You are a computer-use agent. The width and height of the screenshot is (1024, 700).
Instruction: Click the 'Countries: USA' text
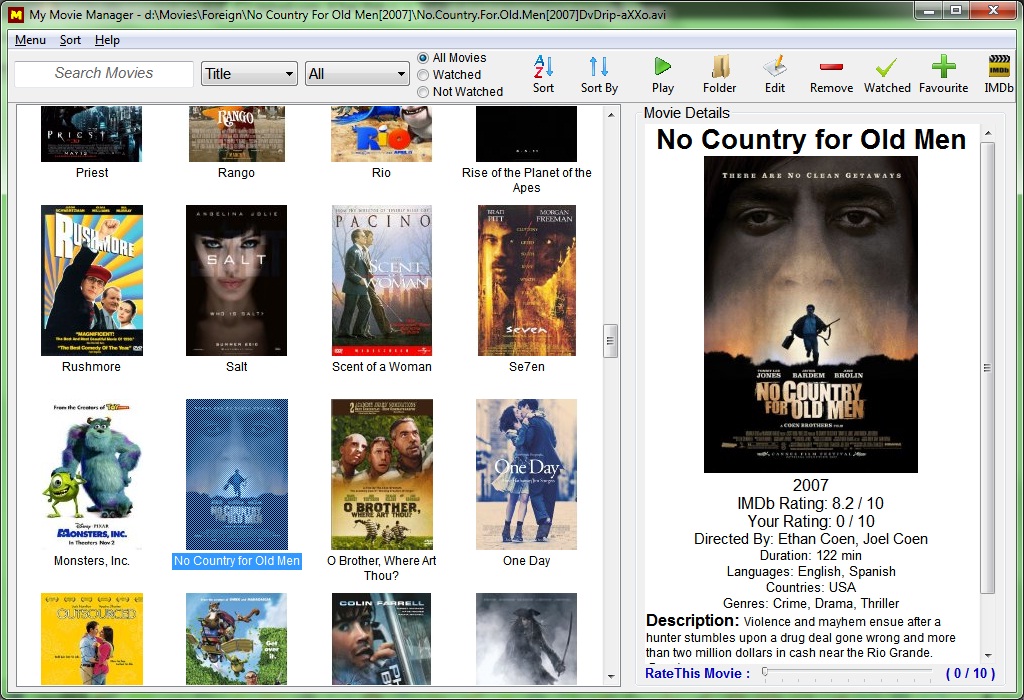(810, 587)
